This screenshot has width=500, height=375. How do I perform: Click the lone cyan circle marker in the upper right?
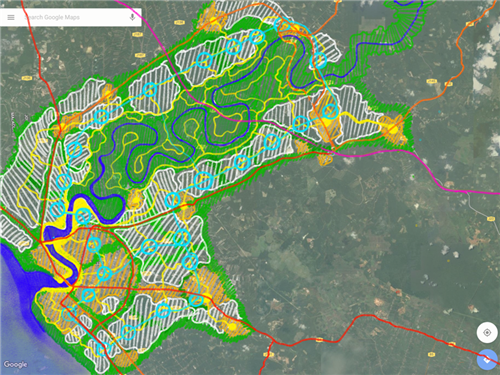(x=318, y=61)
